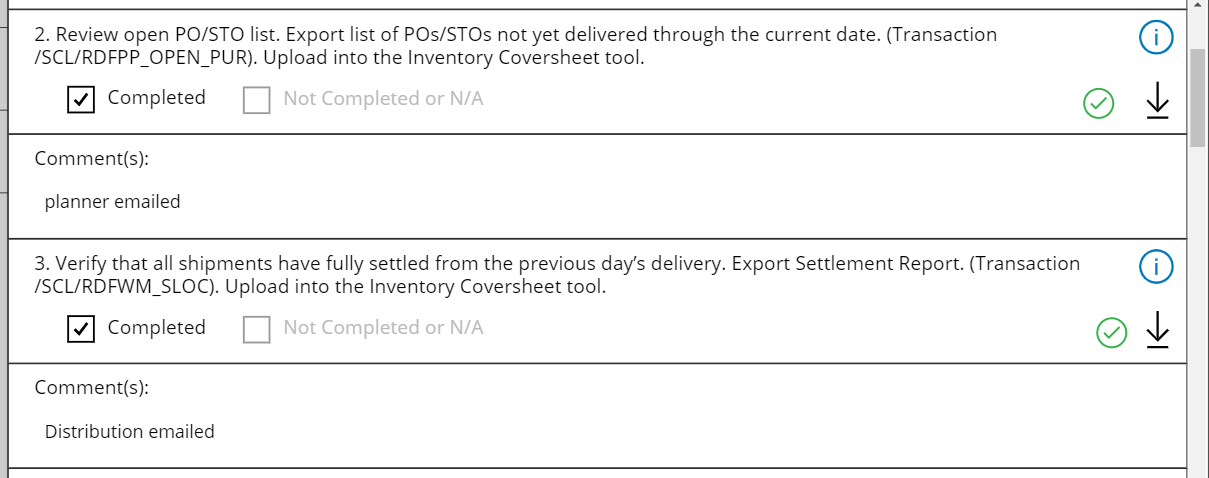The image size is (1209, 478).
Task: Open info icon for step 3 shipment settlement
Action: 1156,268
